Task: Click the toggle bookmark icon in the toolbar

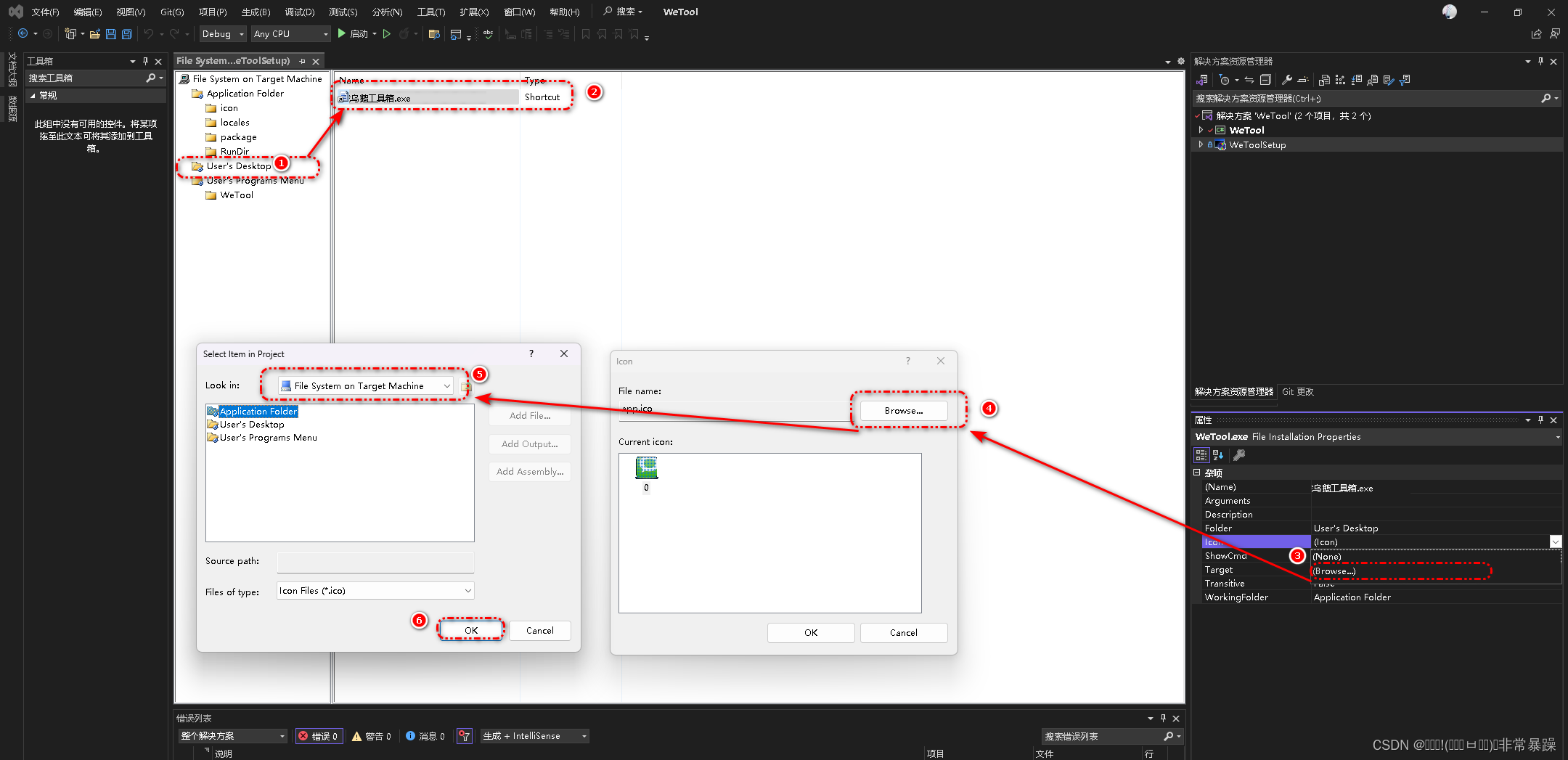Action: point(585,34)
